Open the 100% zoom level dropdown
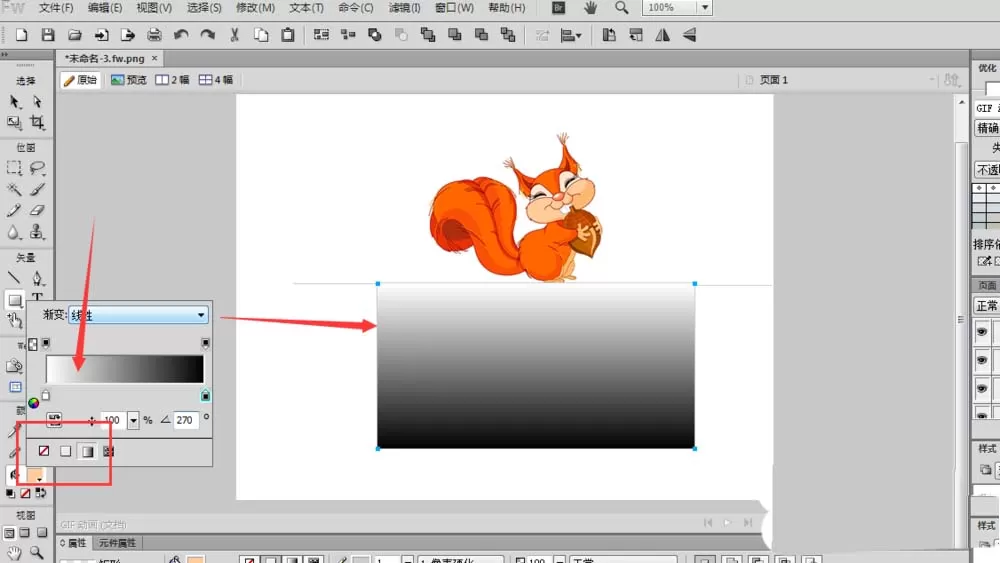1000x563 pixels. (x=705, y=8)
